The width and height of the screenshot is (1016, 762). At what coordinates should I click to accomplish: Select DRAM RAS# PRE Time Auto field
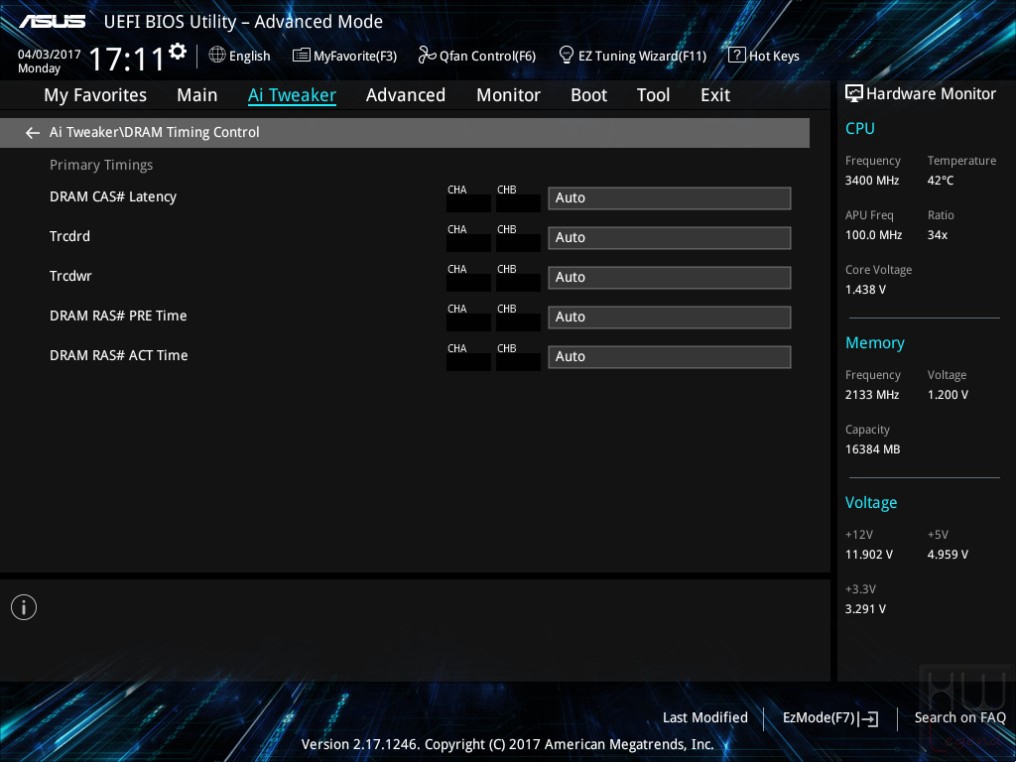click(x=669, y=318)
